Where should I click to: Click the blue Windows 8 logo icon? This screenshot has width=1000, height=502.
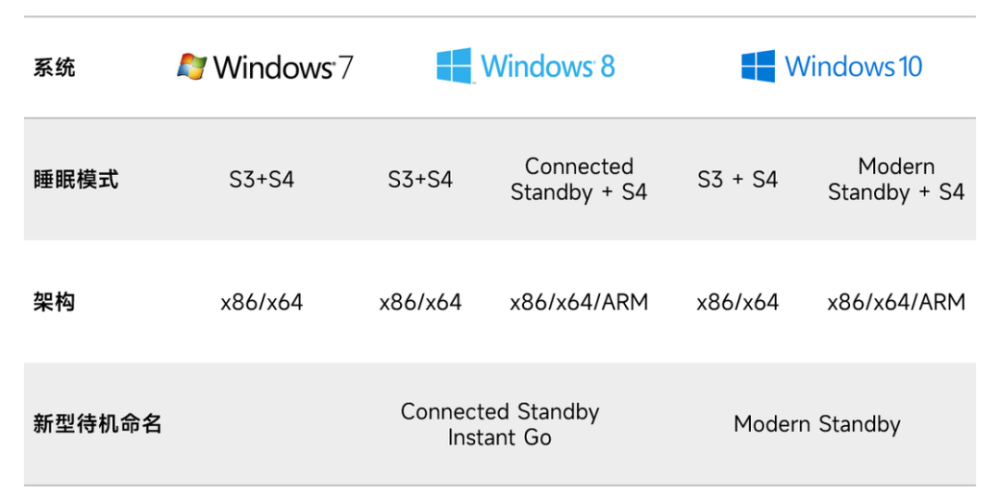click(454, 67)
